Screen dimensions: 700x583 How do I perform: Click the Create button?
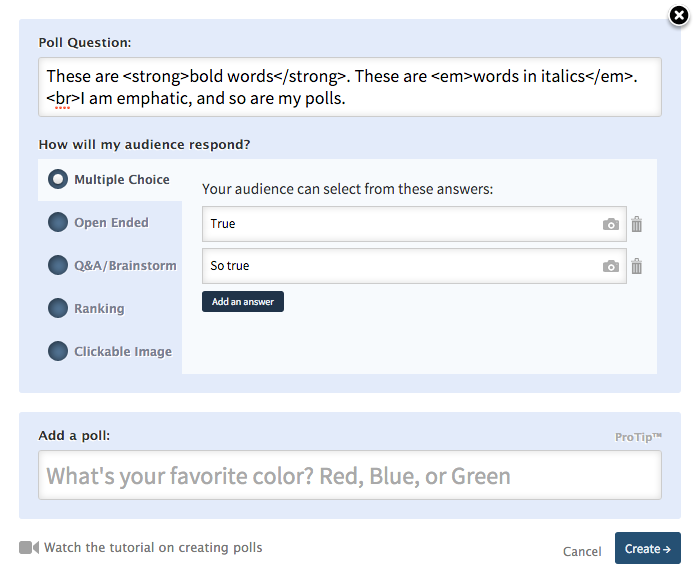pos(647,548)
